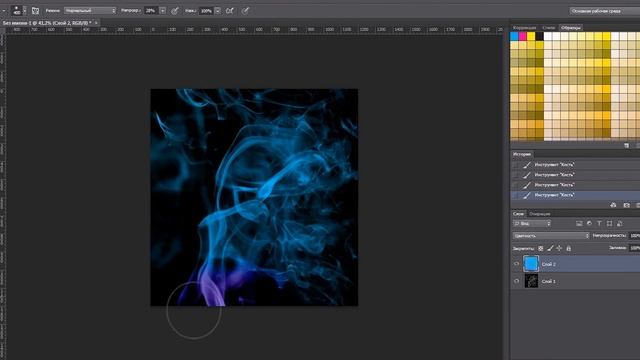The width and height of the screenshot is (640, 360).
Task: Click on the blue smoke canvas image
Action: coord(254,197)
